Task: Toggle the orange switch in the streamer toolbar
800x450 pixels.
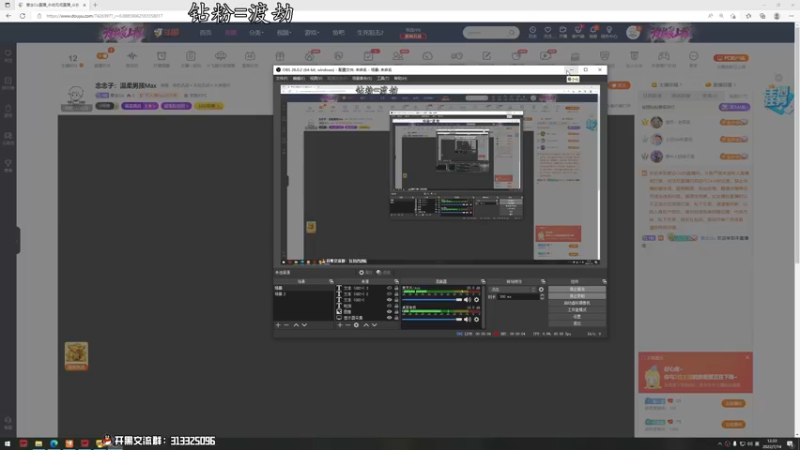Action: (x=102, y=56)
